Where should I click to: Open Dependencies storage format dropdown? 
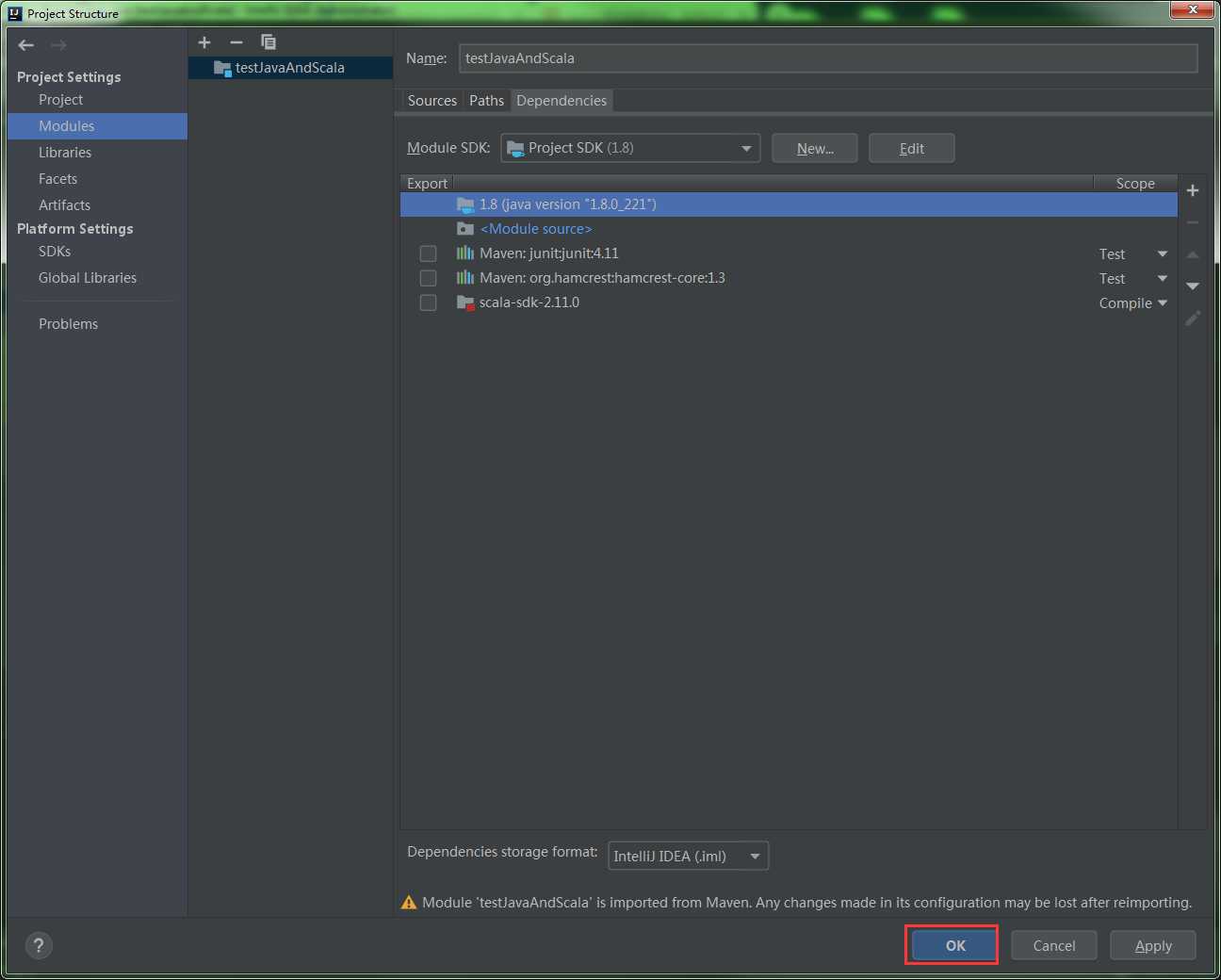(689, 856)
